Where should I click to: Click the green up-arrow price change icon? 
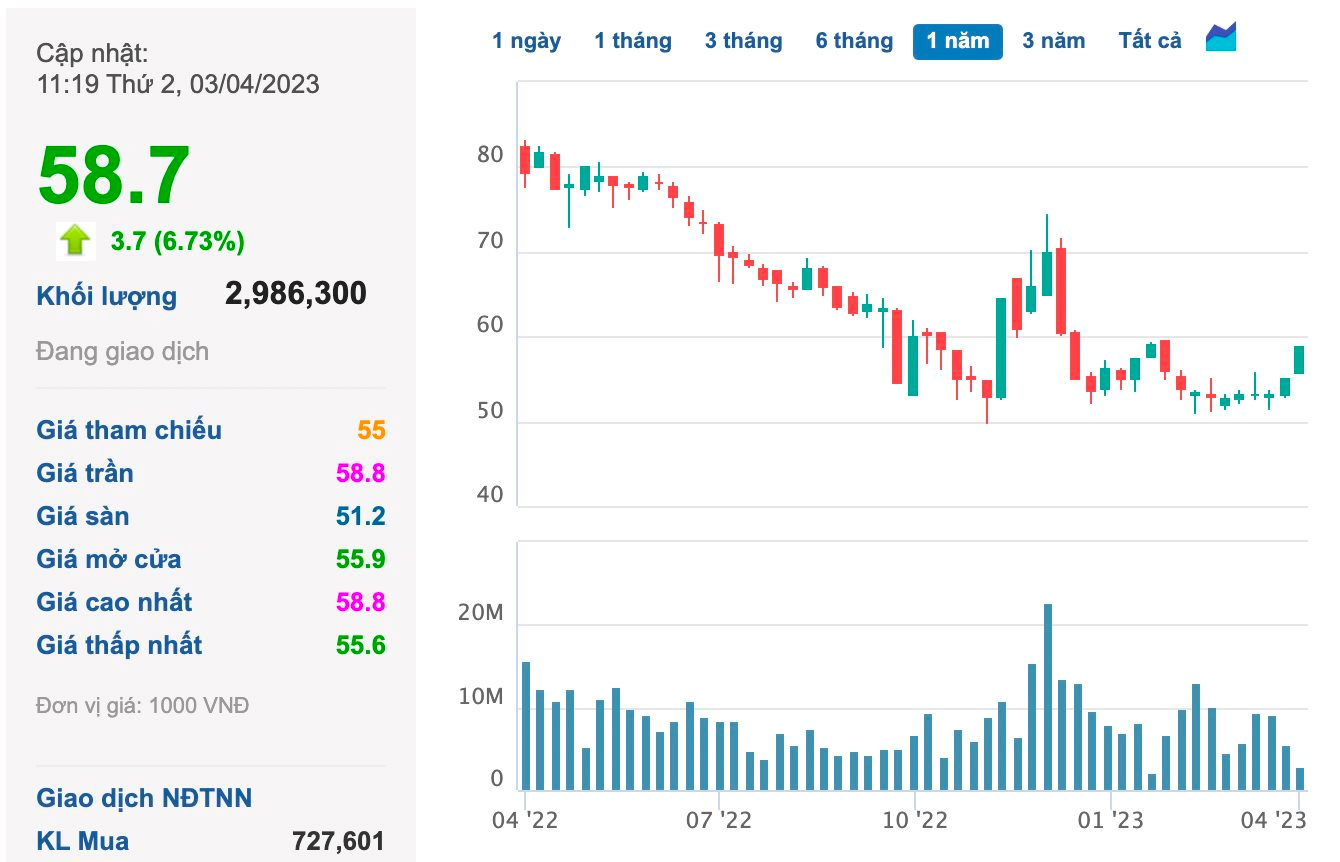click(75, 240)
